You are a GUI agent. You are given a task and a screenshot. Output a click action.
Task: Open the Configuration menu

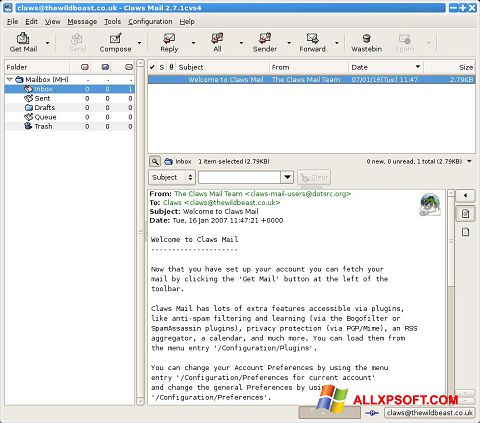[150, 22]
